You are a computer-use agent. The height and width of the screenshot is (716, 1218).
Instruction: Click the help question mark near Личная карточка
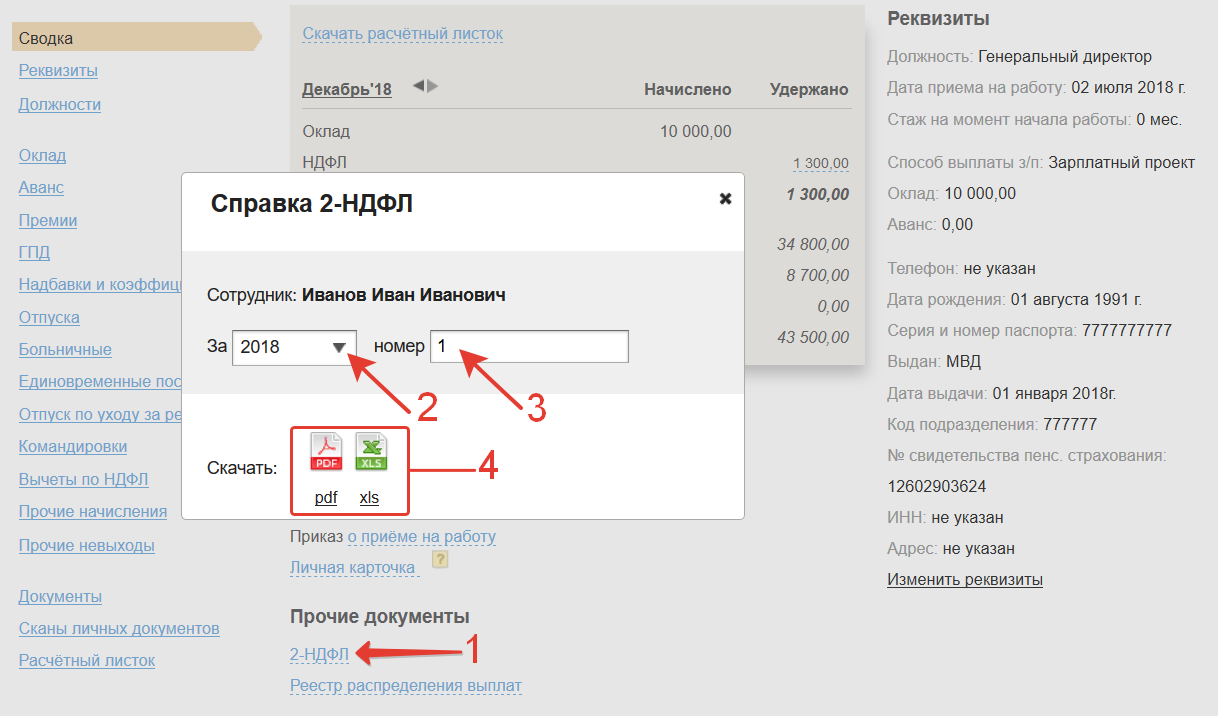tap(439, 559)
